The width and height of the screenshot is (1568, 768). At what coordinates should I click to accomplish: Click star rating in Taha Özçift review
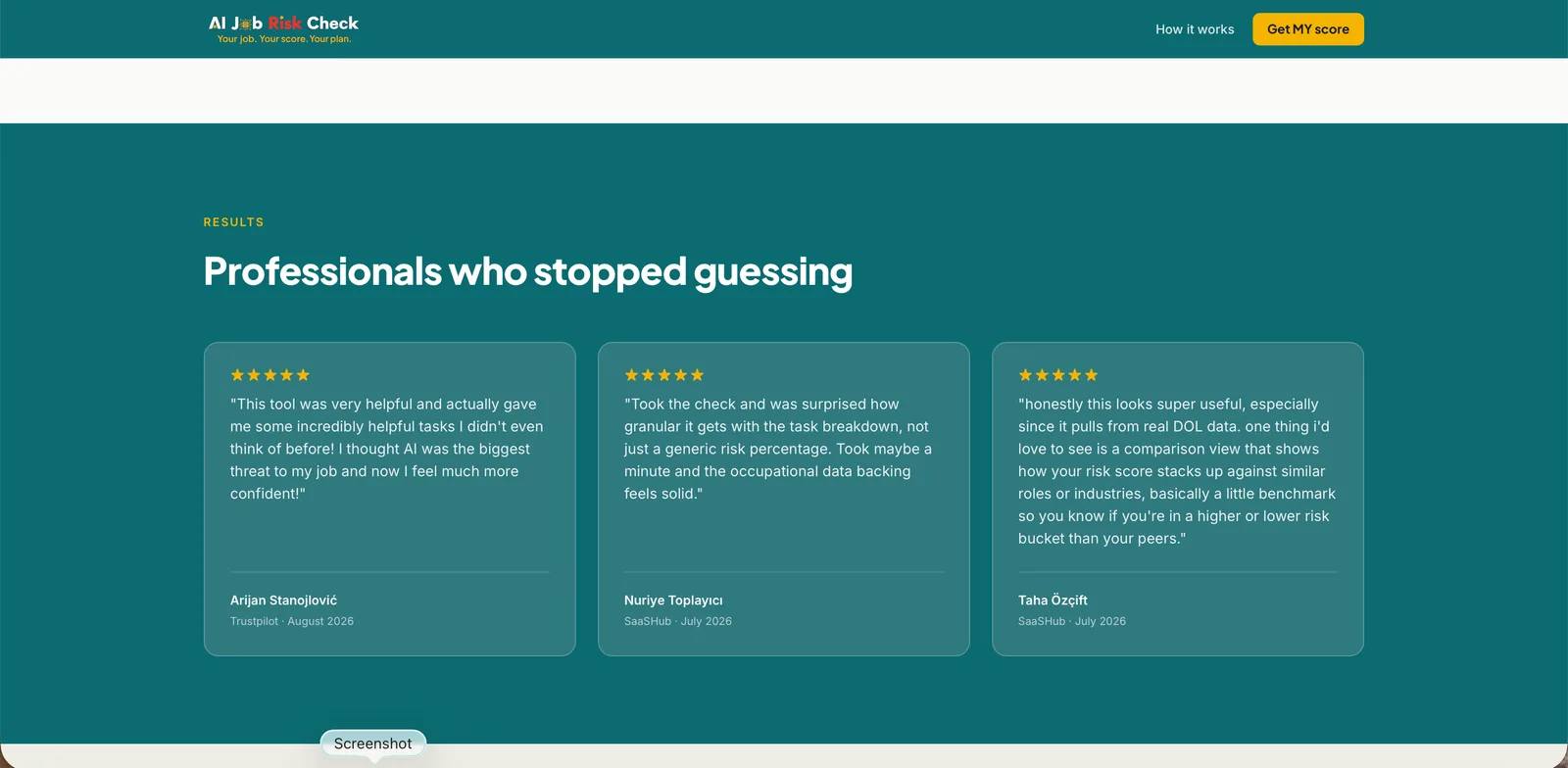(x=1058, y=375)
